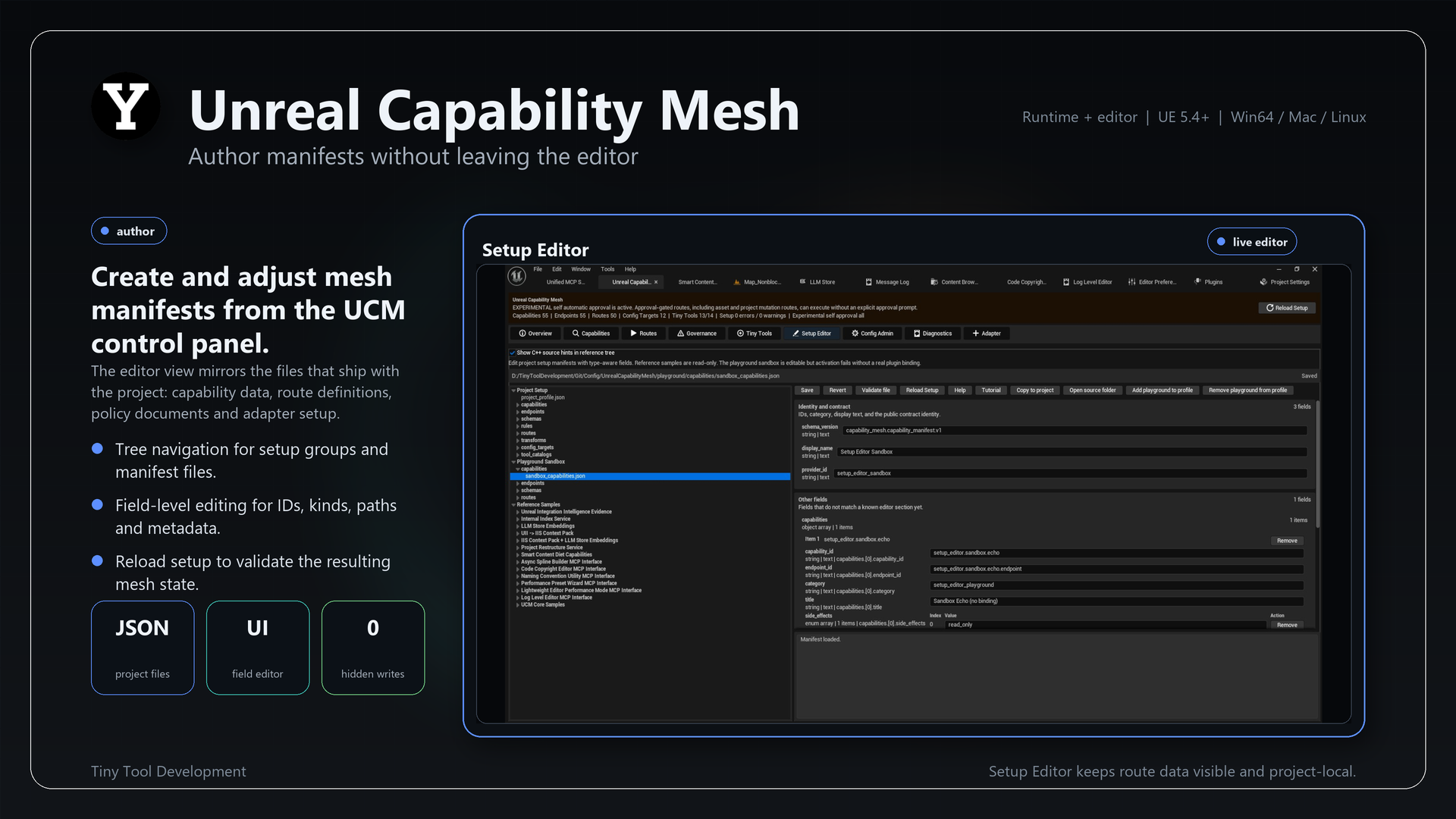The width and height of the screenshot is (1456, 819).
Task: Open the Overview section via its info icon
Action: (x=522, y=334)
